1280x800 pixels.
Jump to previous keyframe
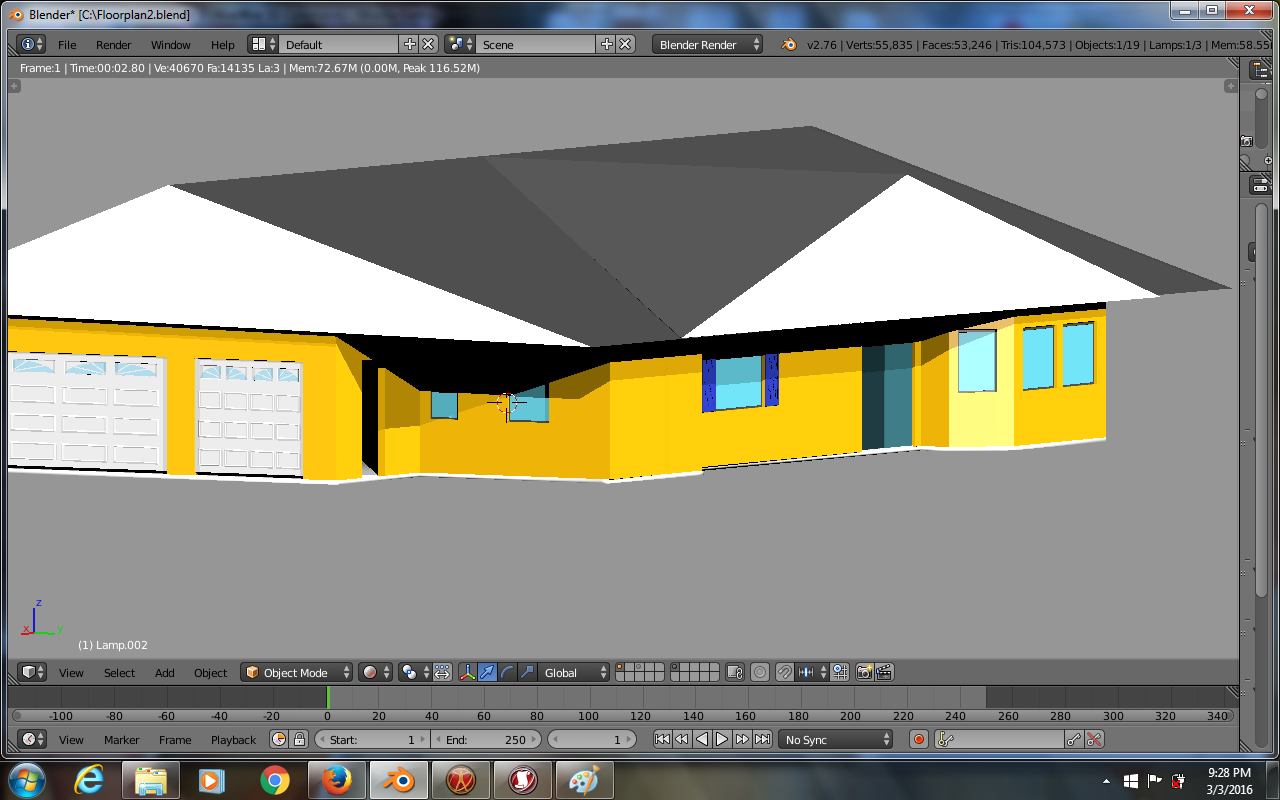click(682, 739)
